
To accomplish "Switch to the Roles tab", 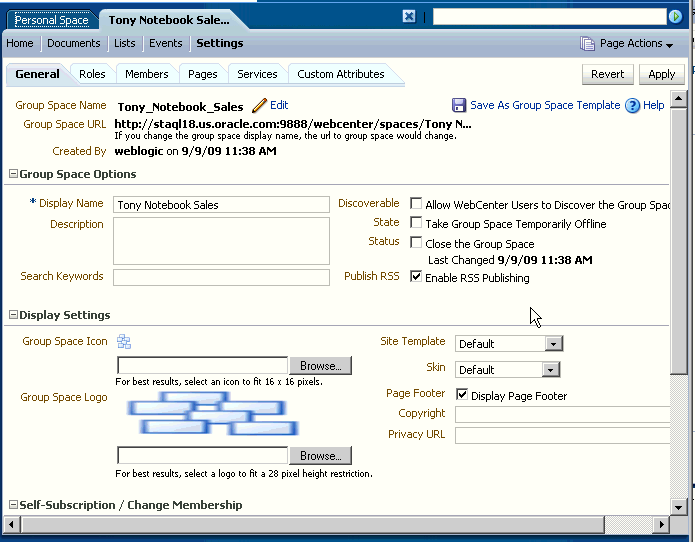I will click(92, 74).
